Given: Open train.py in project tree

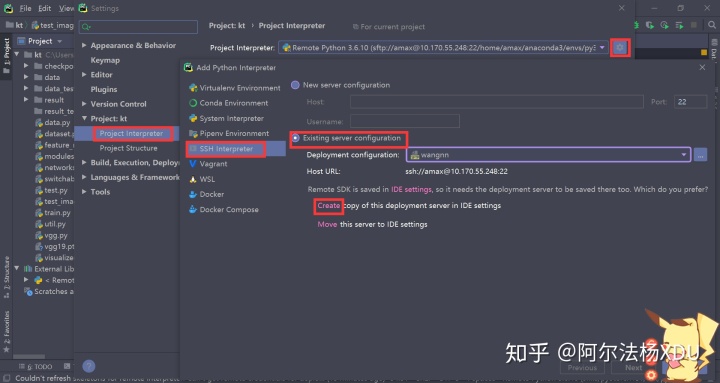Looking at the screenshot, I should 53,213.
